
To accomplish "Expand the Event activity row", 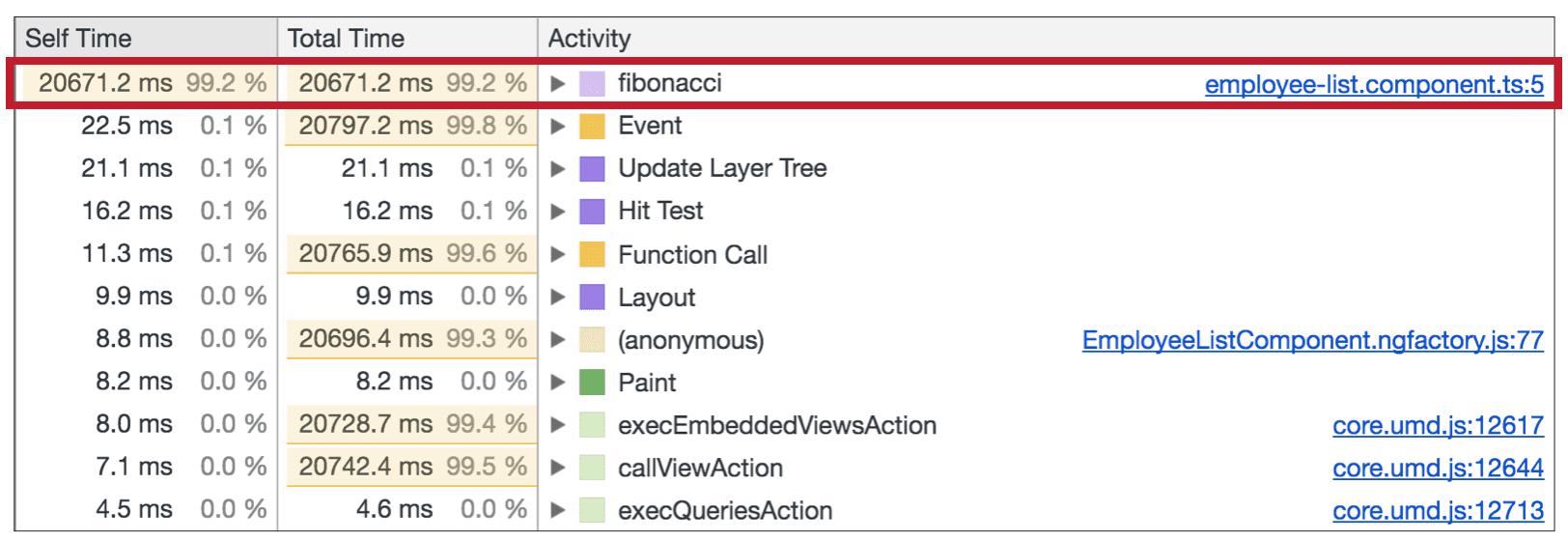I will point(557,127).
